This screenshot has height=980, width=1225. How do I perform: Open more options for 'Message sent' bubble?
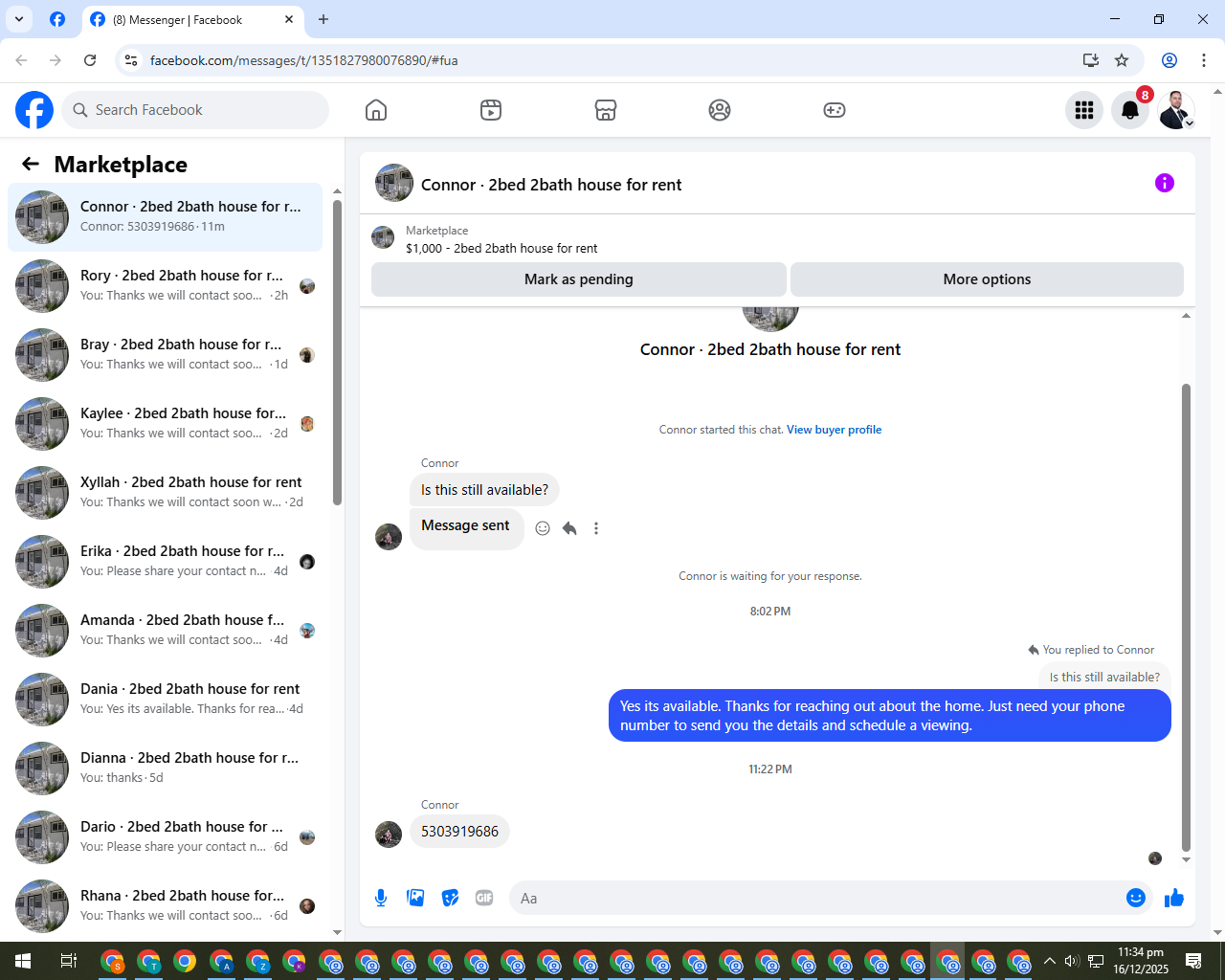(x=596, y=528)
